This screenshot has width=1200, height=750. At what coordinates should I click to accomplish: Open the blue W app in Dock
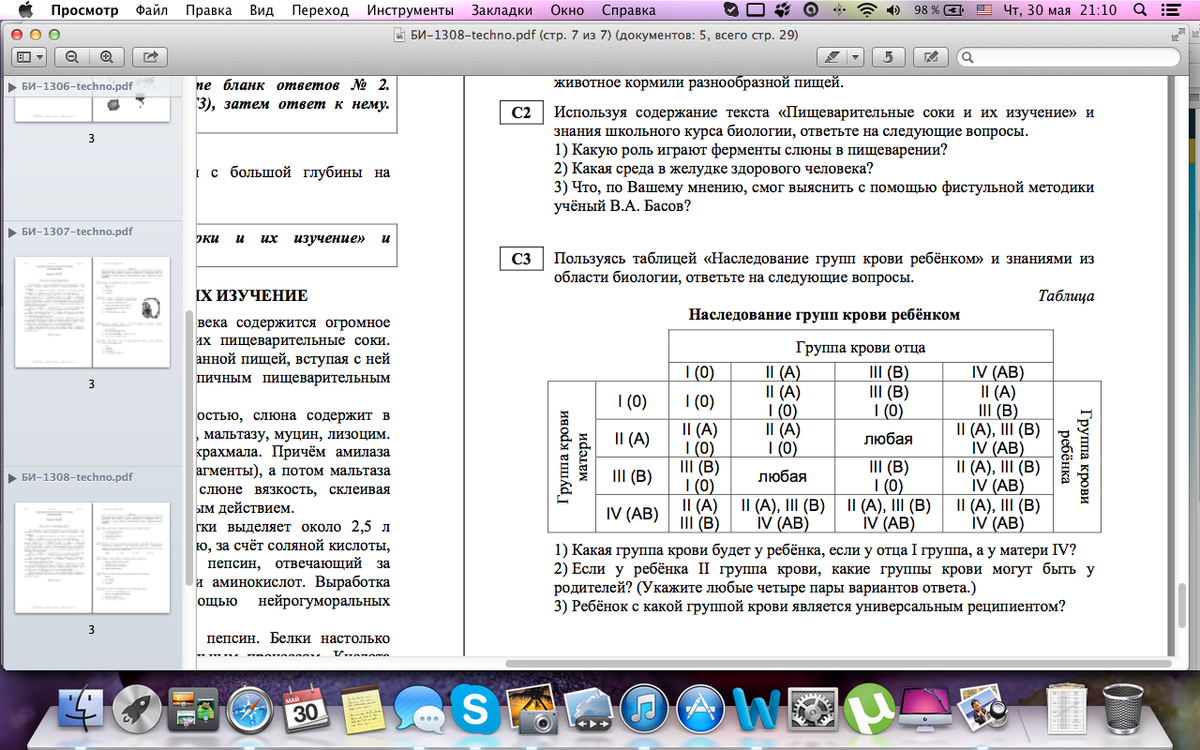coord(758,709)
